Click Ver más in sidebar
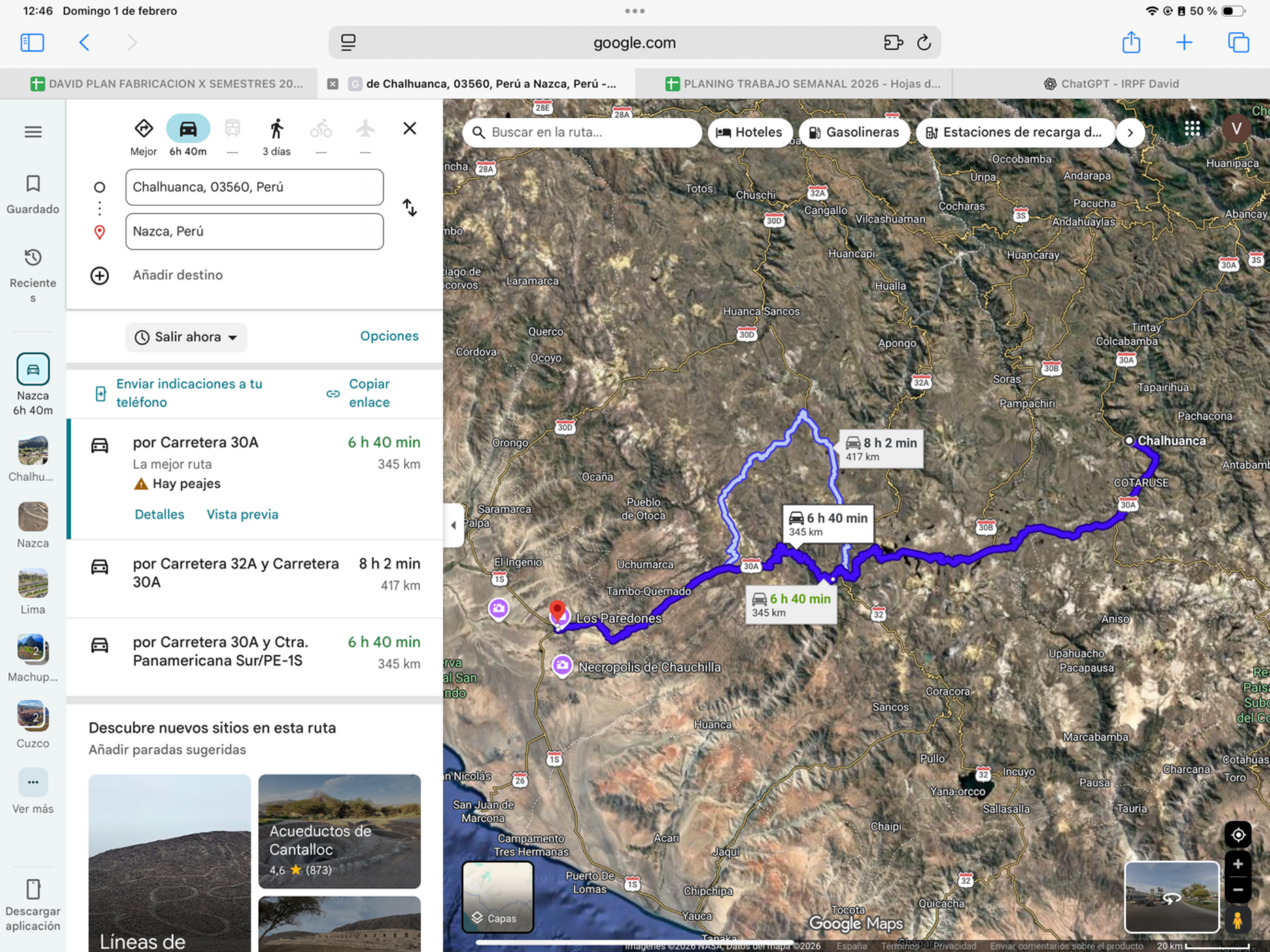 [x=33, y=791]
